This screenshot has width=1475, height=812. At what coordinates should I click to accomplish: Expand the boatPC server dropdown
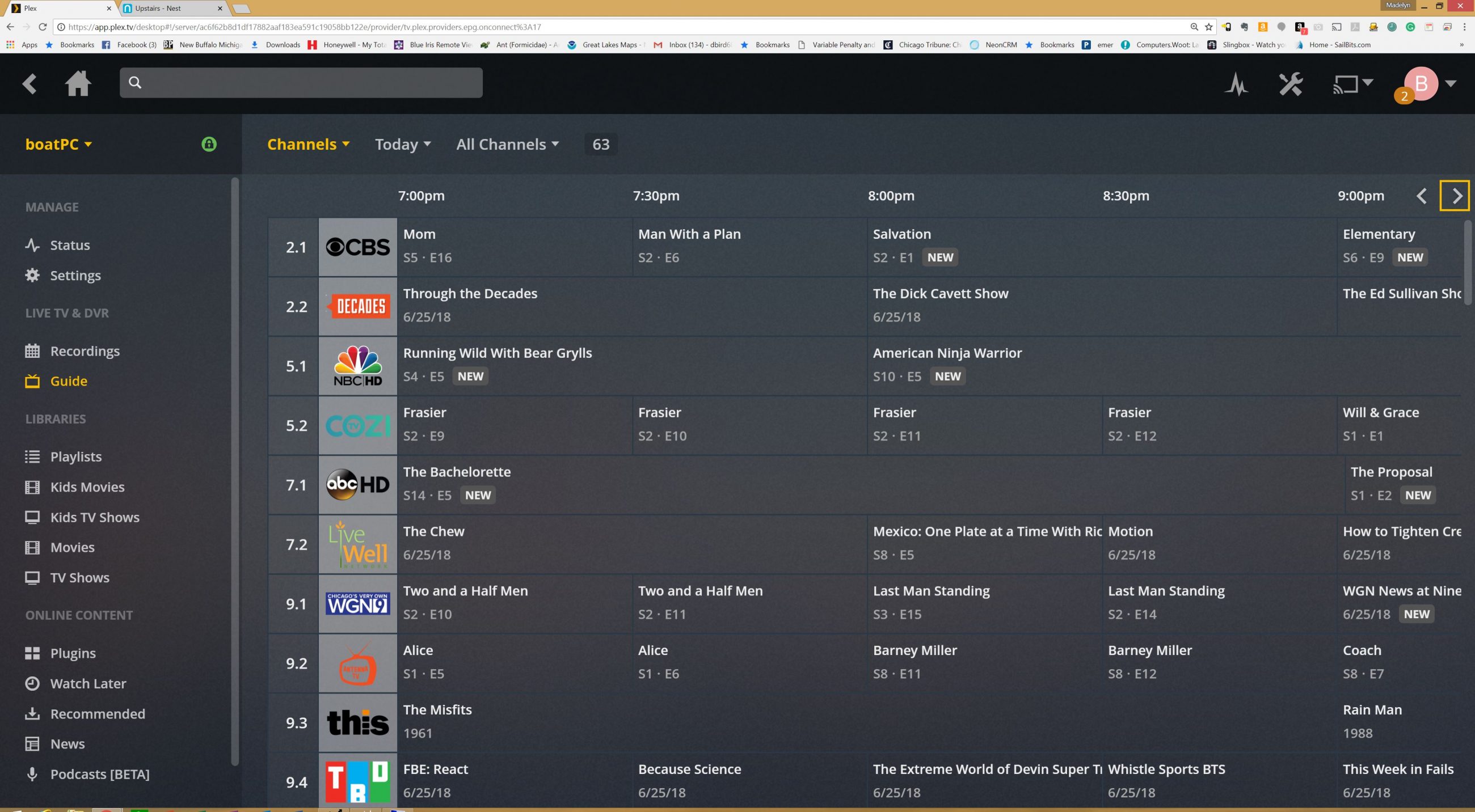click(x=58, y=144)
